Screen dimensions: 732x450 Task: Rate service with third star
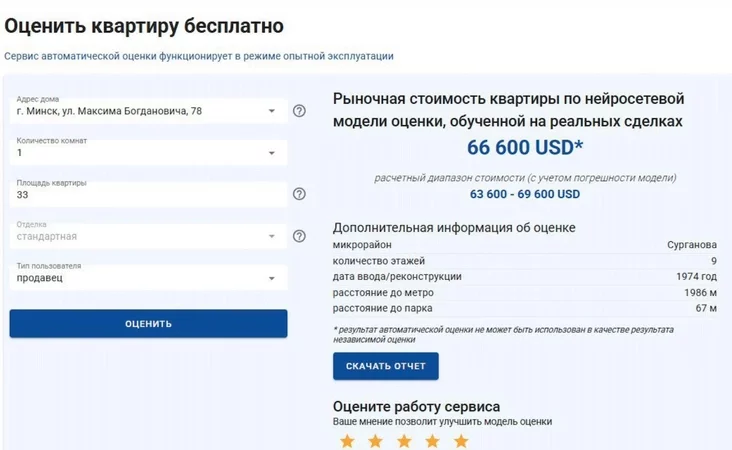[404, 440]
